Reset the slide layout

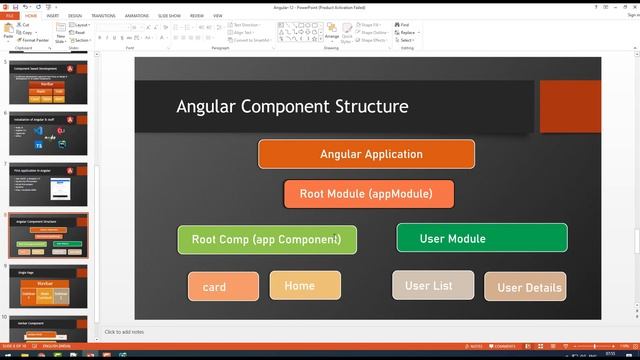coord(77,33)
